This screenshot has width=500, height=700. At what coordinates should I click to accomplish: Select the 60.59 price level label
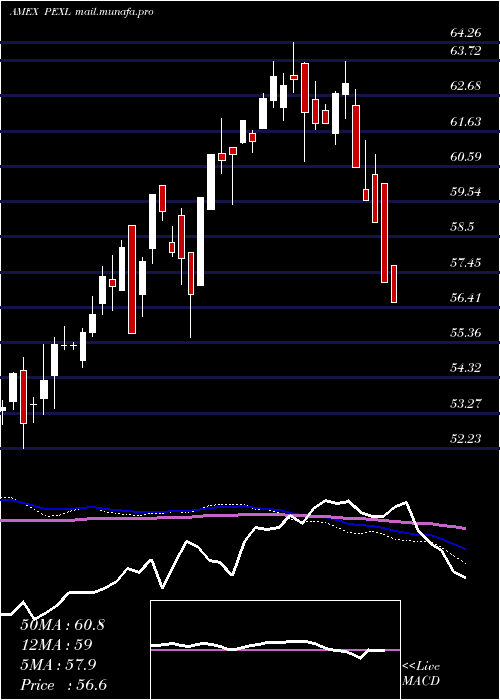point(466,157)
